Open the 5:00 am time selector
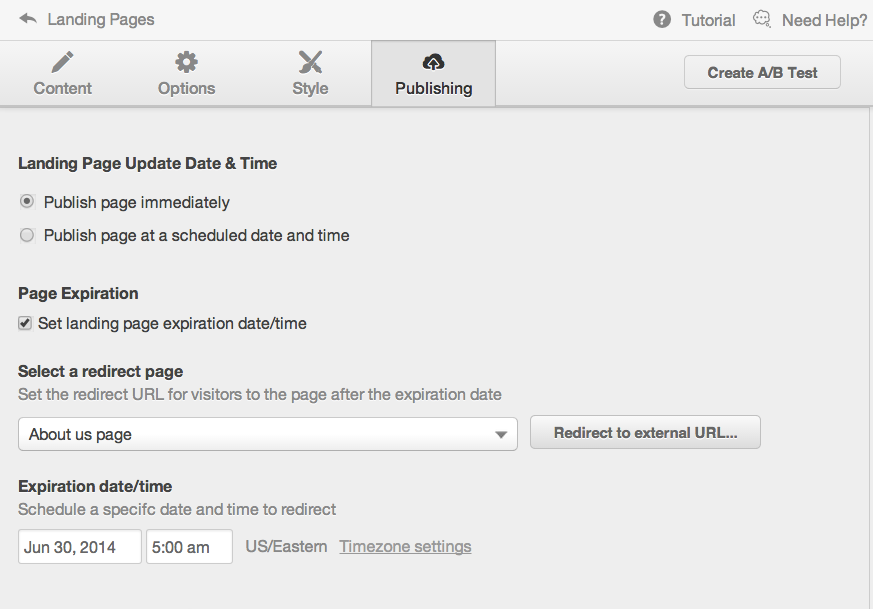 (x=189, y=547)
